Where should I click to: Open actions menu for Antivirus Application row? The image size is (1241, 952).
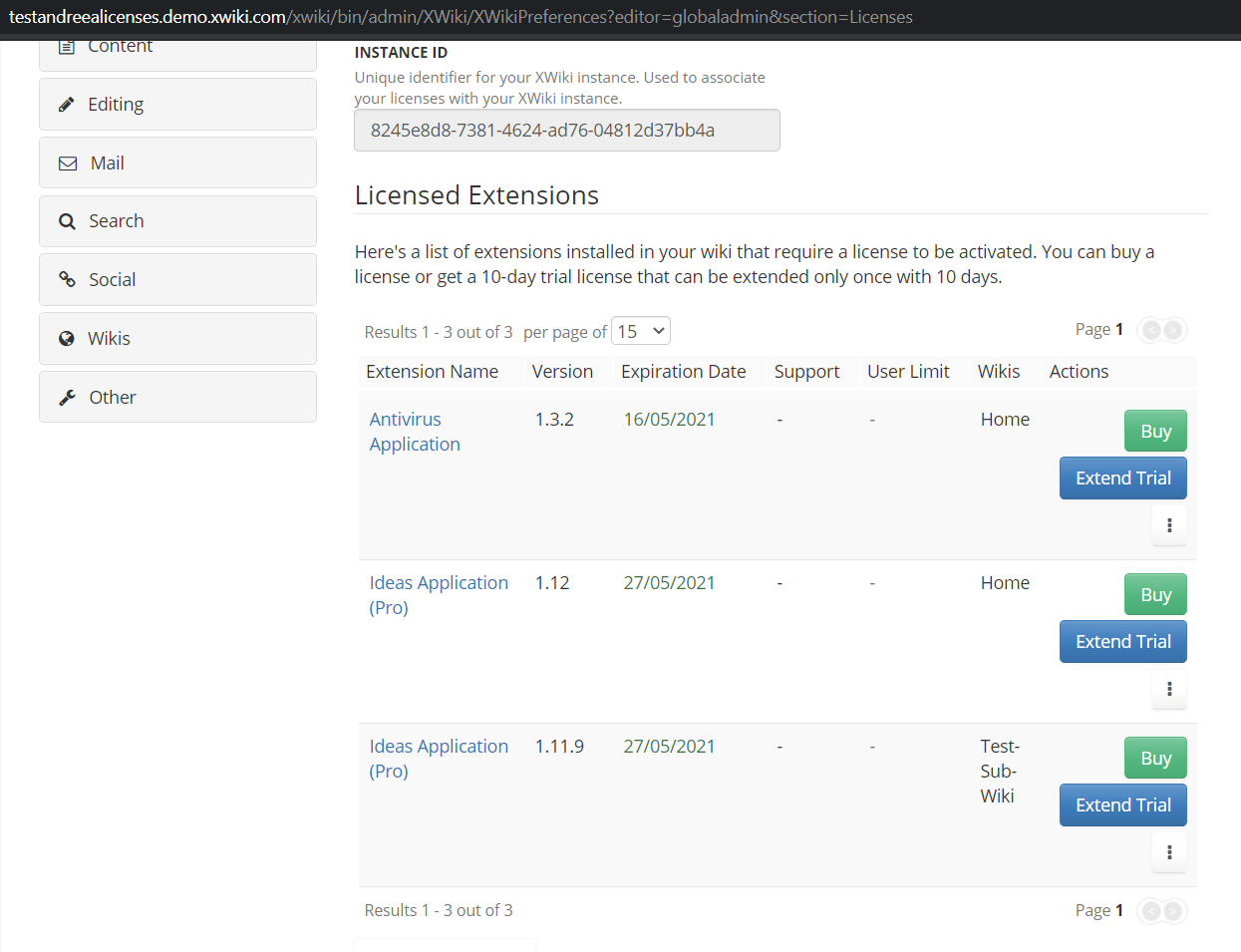click(x=1168, y=524)
